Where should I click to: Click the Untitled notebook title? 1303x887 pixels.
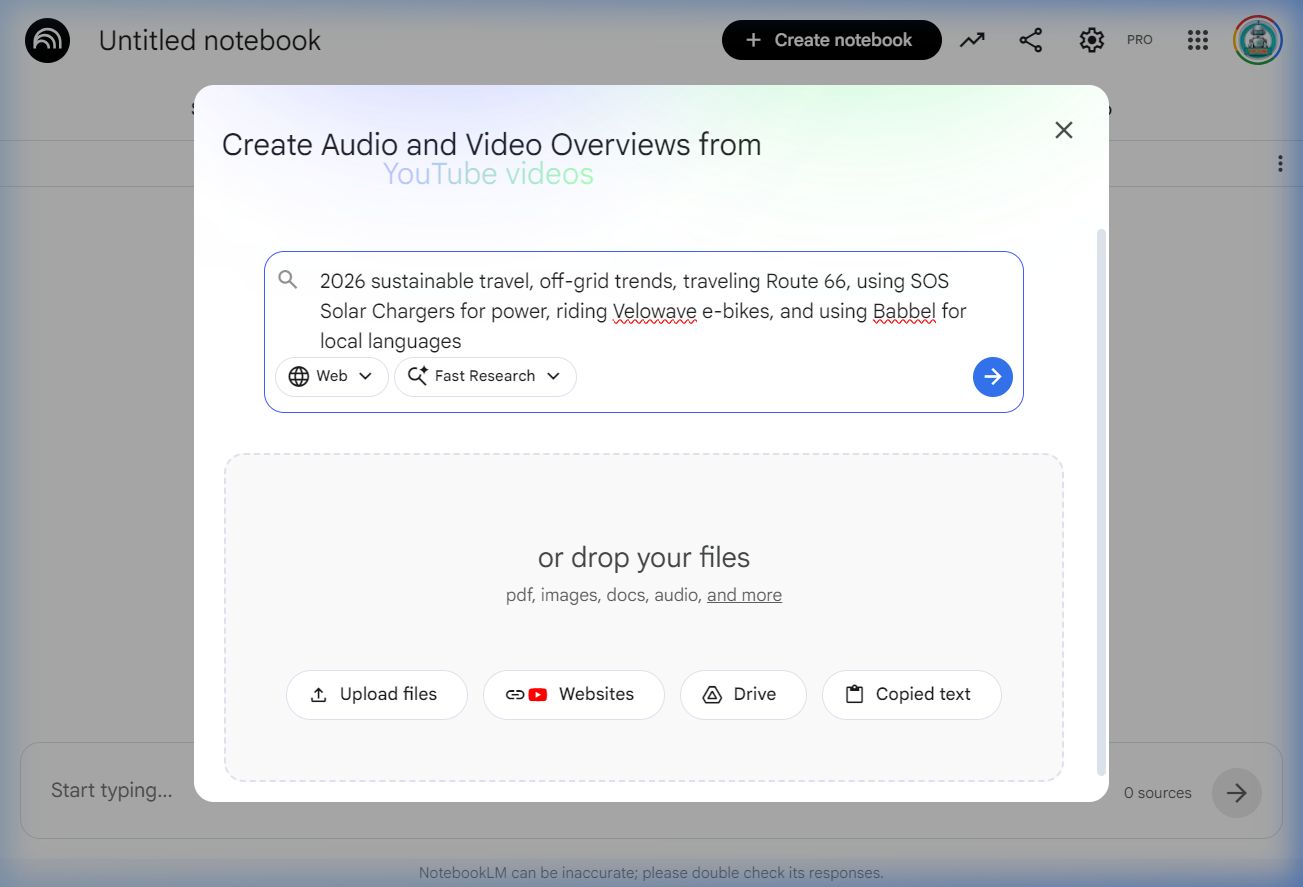210,41
